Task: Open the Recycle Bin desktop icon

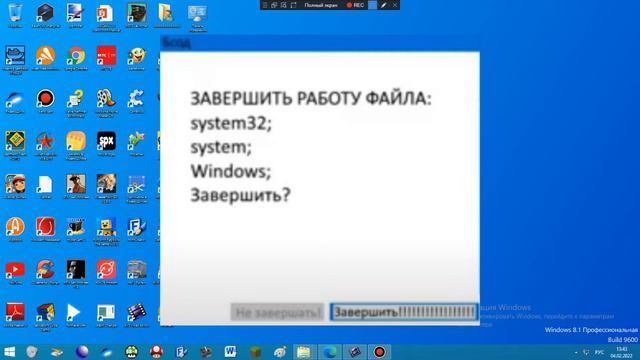Action: click(15, 13)
